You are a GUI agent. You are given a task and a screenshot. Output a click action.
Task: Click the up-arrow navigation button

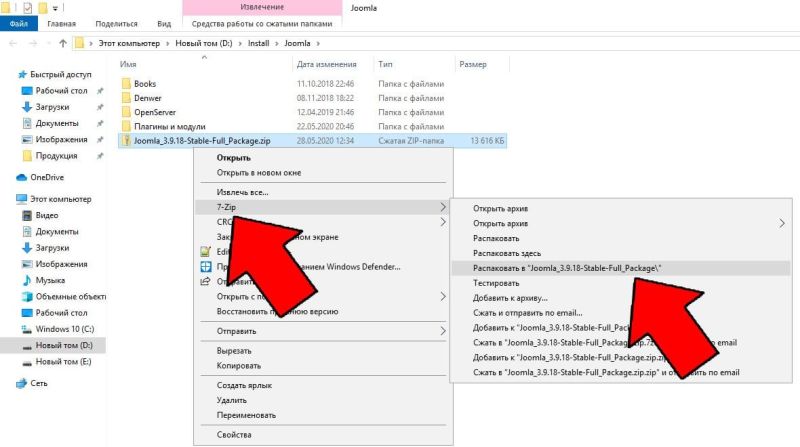point(63,43)
